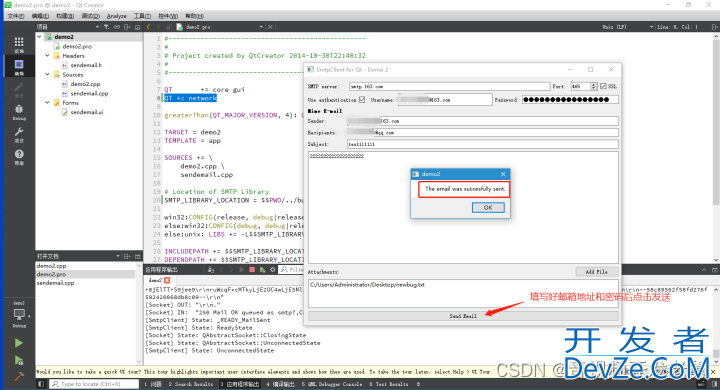720x390 pixels.
Task: Open the Analyze menu
Action: tap(117, 16)
